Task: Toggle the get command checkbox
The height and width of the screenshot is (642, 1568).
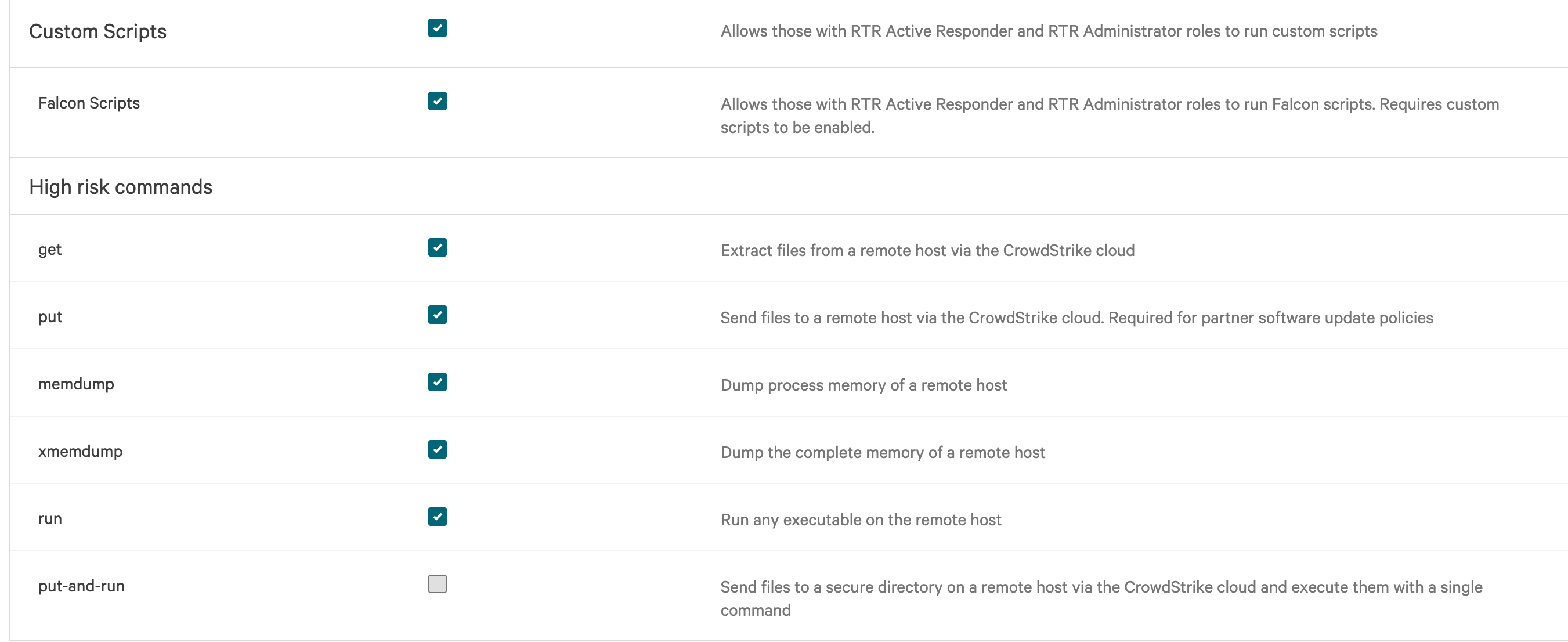Action: pos(437,247)
